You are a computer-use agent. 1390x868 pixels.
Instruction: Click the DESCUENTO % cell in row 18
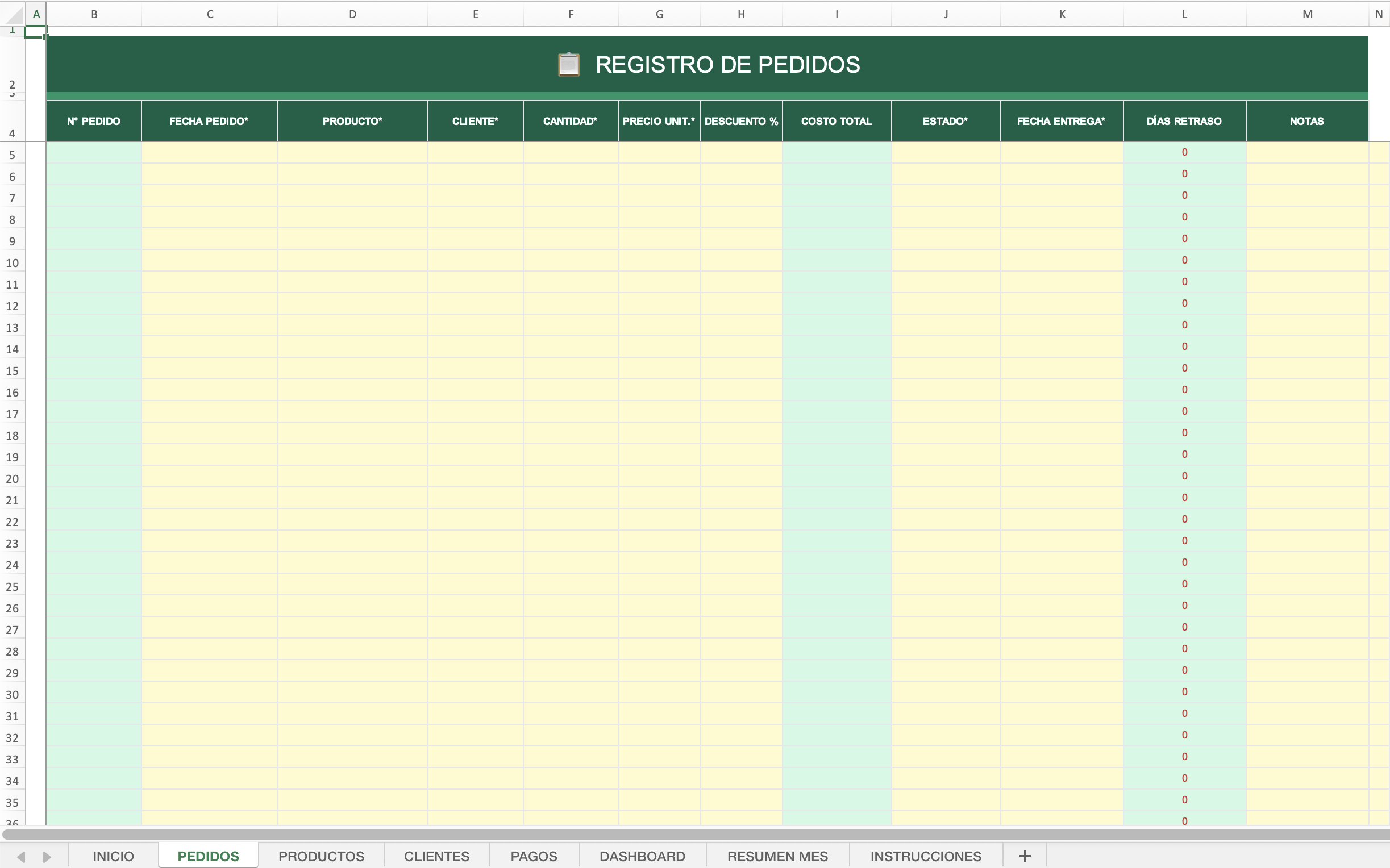(741, 433)
